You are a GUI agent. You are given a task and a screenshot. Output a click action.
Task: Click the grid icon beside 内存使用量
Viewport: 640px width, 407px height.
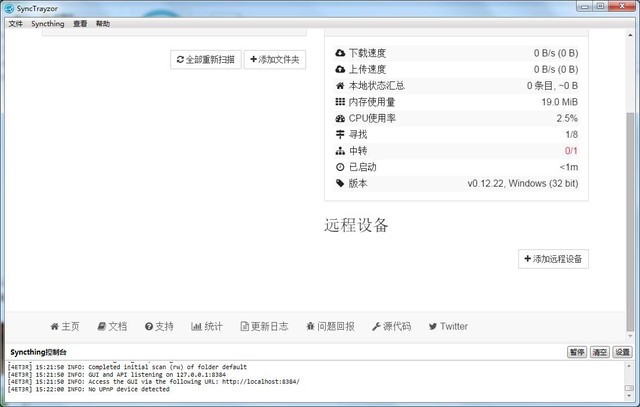(340, 102)
